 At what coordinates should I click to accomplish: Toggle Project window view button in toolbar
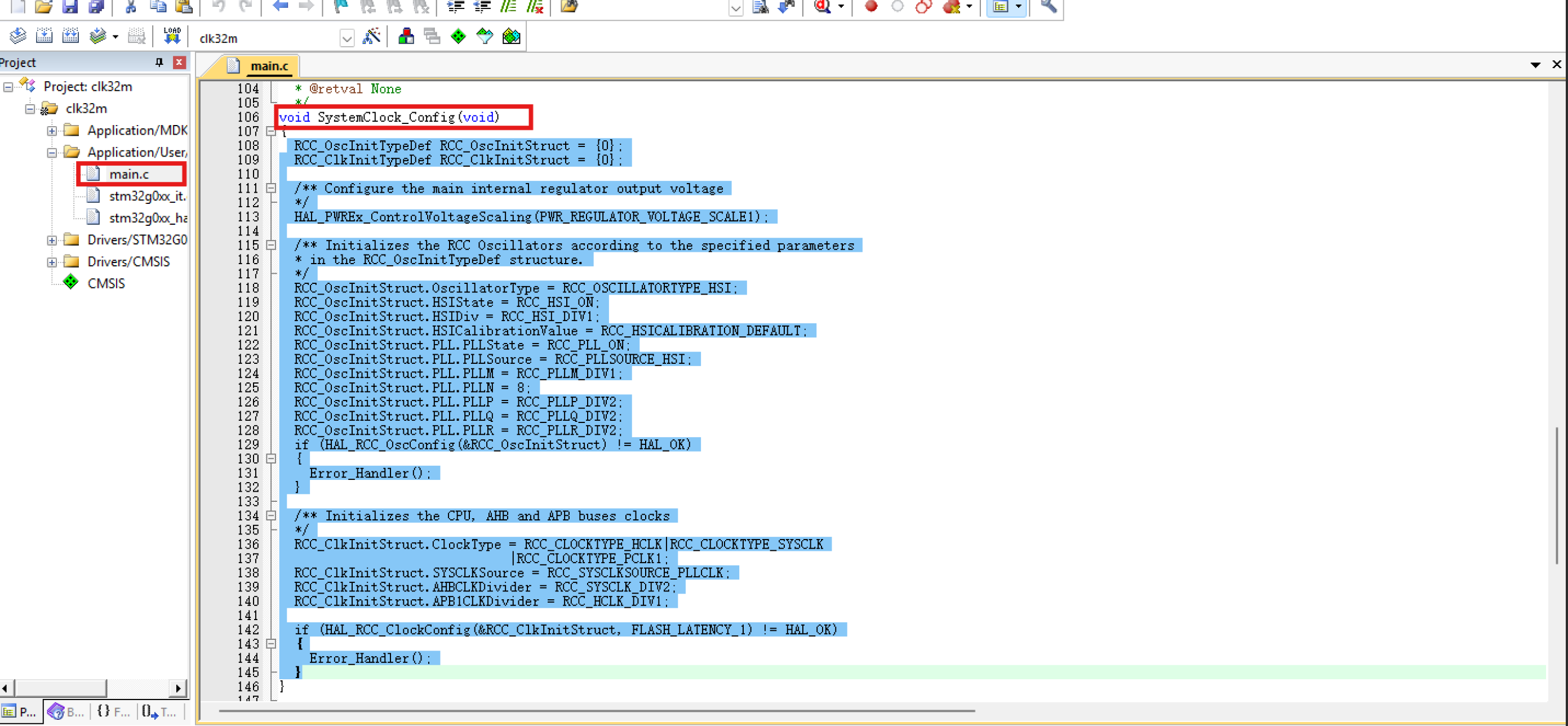click(1001, 6)
